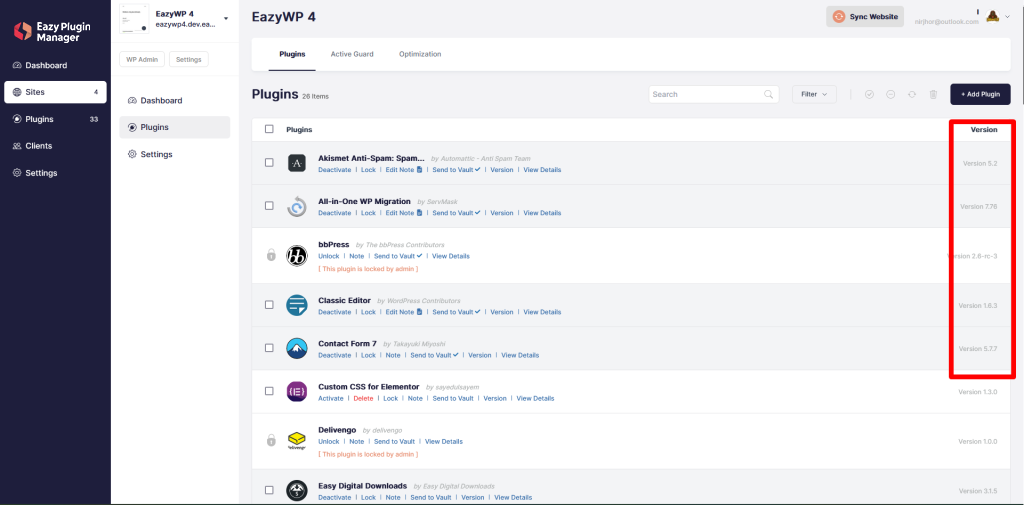Click the Edit Note document icon for Akismet
The image size is (1024, 505).
tap(420, 170)
